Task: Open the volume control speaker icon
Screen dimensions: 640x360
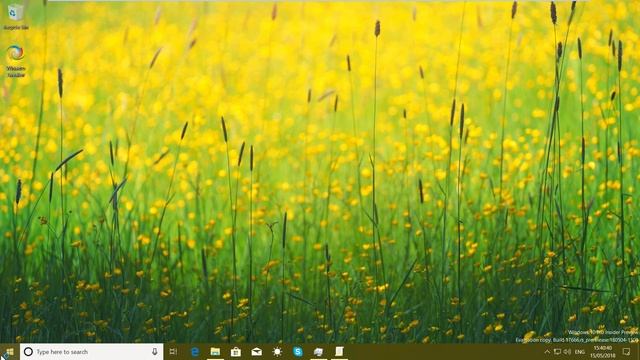Action: click(567, 352)
